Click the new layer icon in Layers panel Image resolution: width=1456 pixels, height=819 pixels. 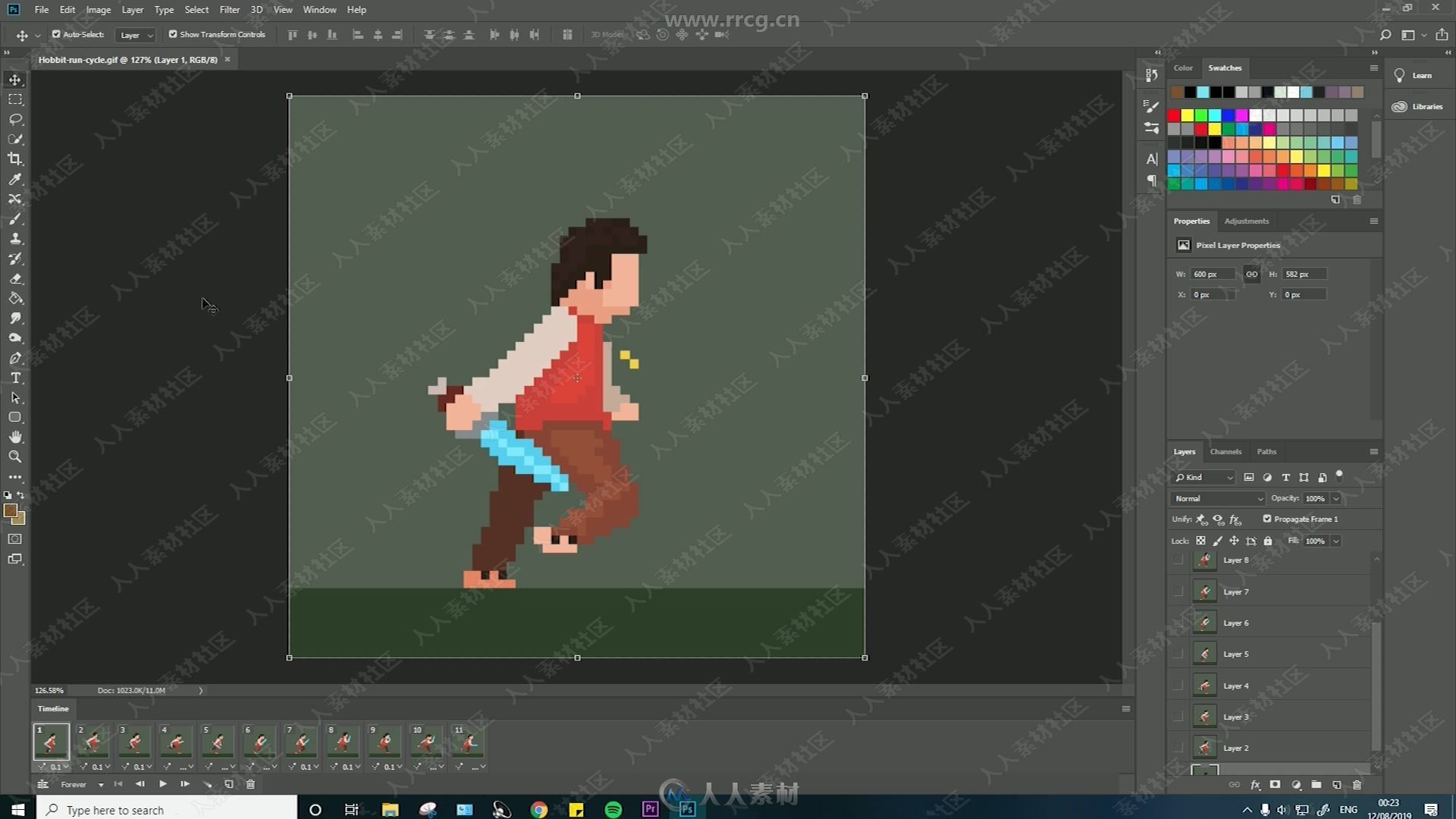point(1336,785)
